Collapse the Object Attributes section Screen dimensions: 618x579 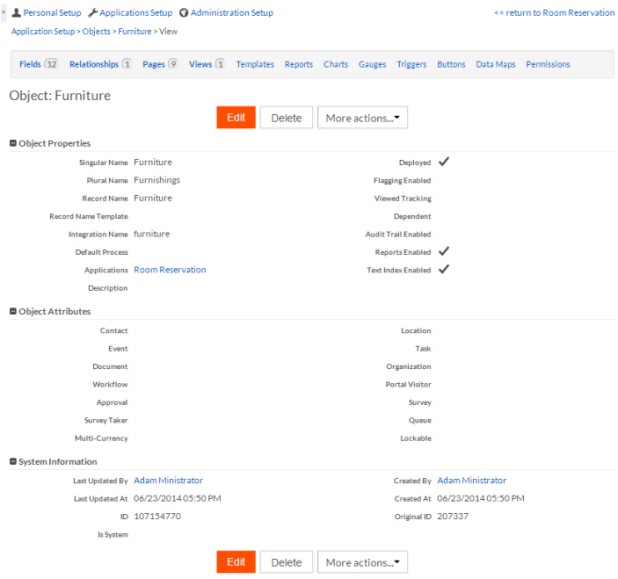[x=13, y=311]
